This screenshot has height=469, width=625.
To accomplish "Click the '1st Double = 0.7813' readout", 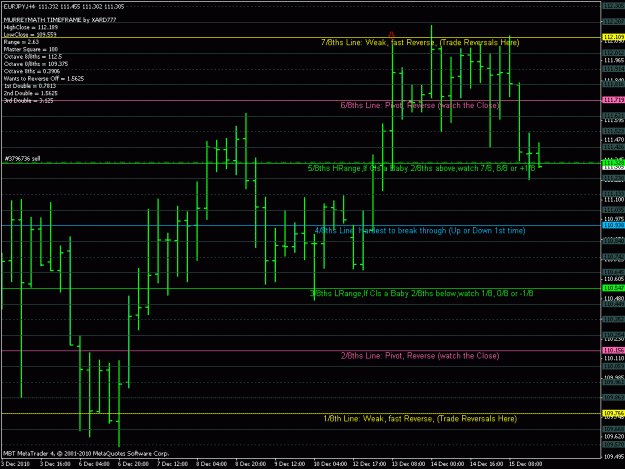I will click(x=30, y=86).
